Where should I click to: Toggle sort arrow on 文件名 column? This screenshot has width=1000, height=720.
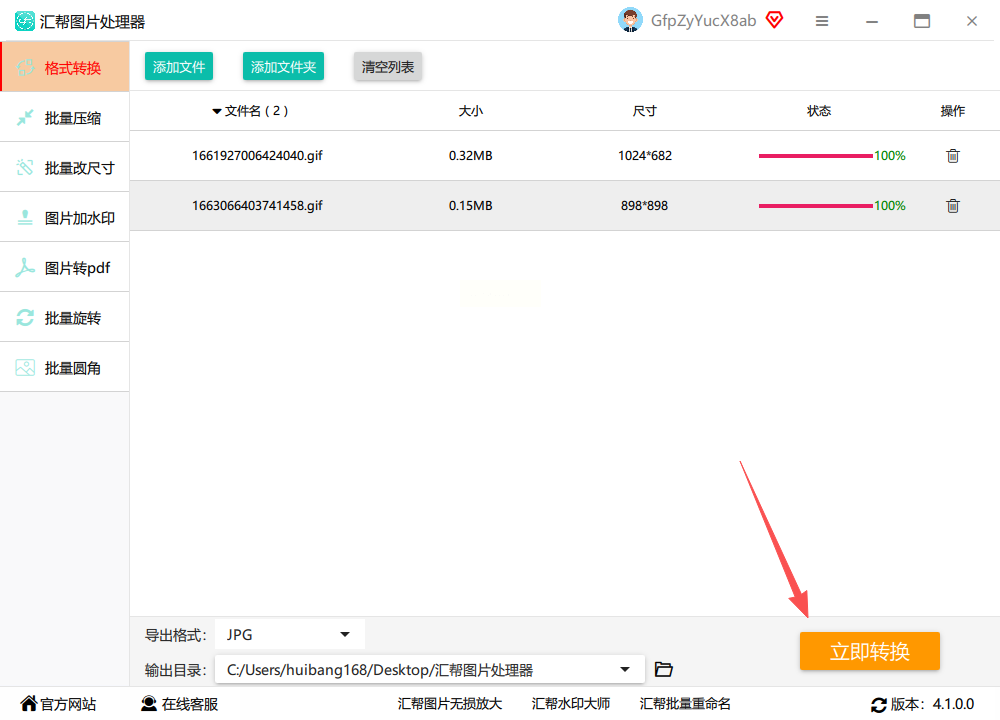click(217, 112)
